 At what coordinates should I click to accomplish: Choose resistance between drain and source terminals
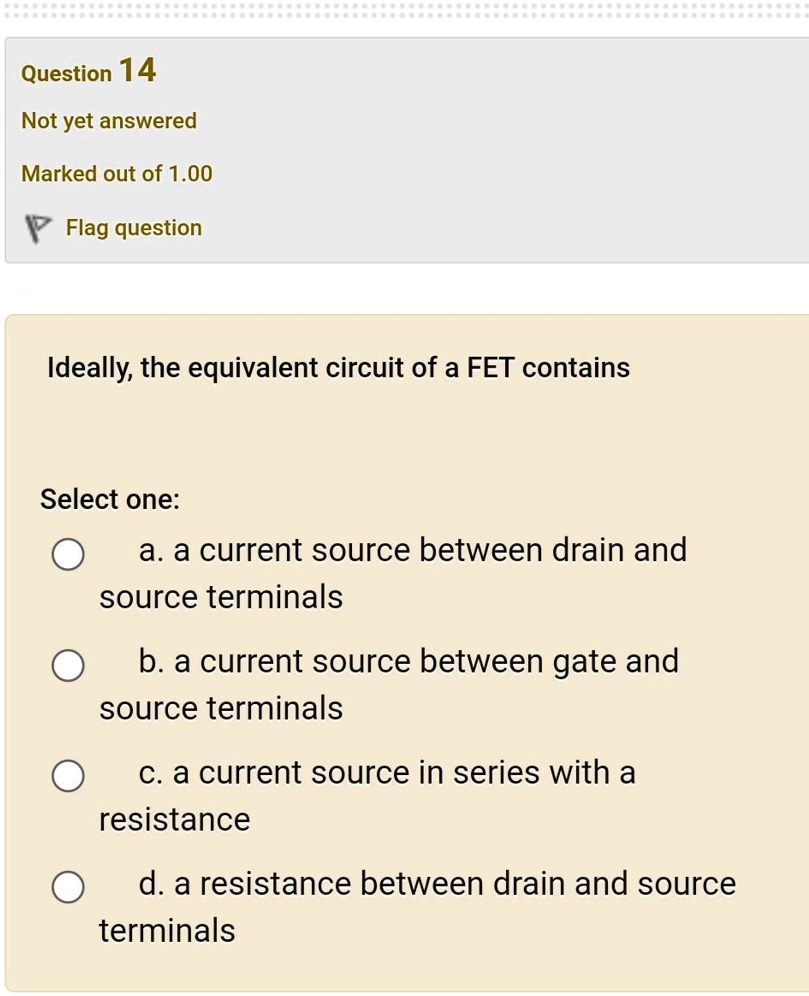67,887
